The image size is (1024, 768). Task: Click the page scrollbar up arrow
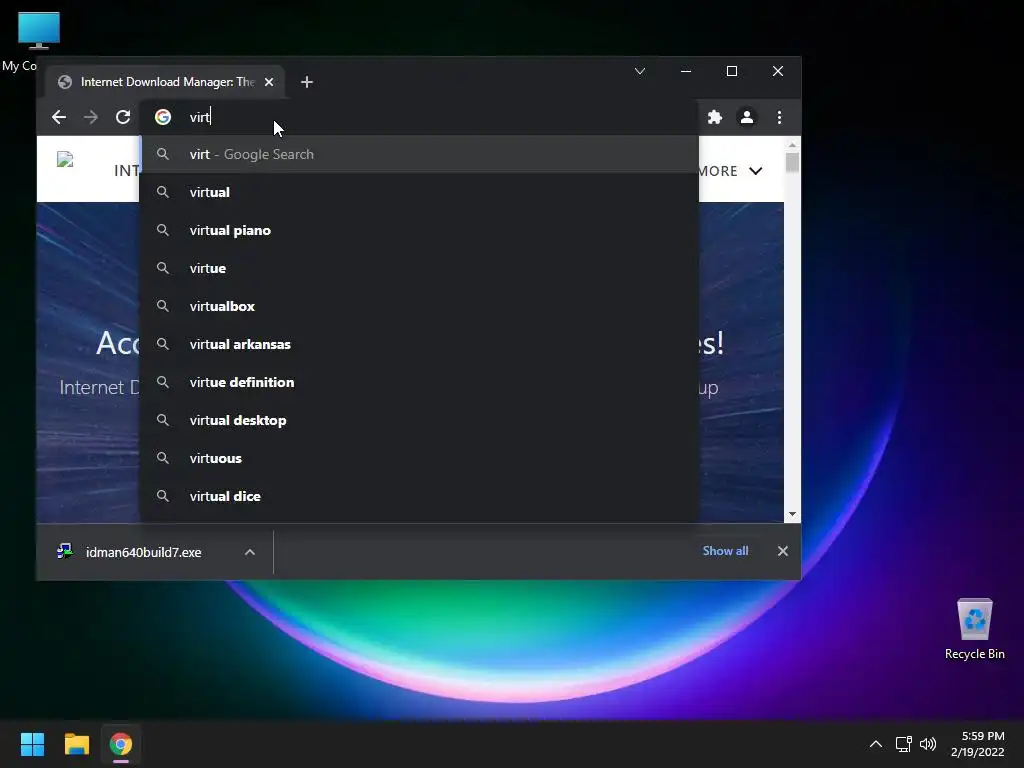pos(792,144)
